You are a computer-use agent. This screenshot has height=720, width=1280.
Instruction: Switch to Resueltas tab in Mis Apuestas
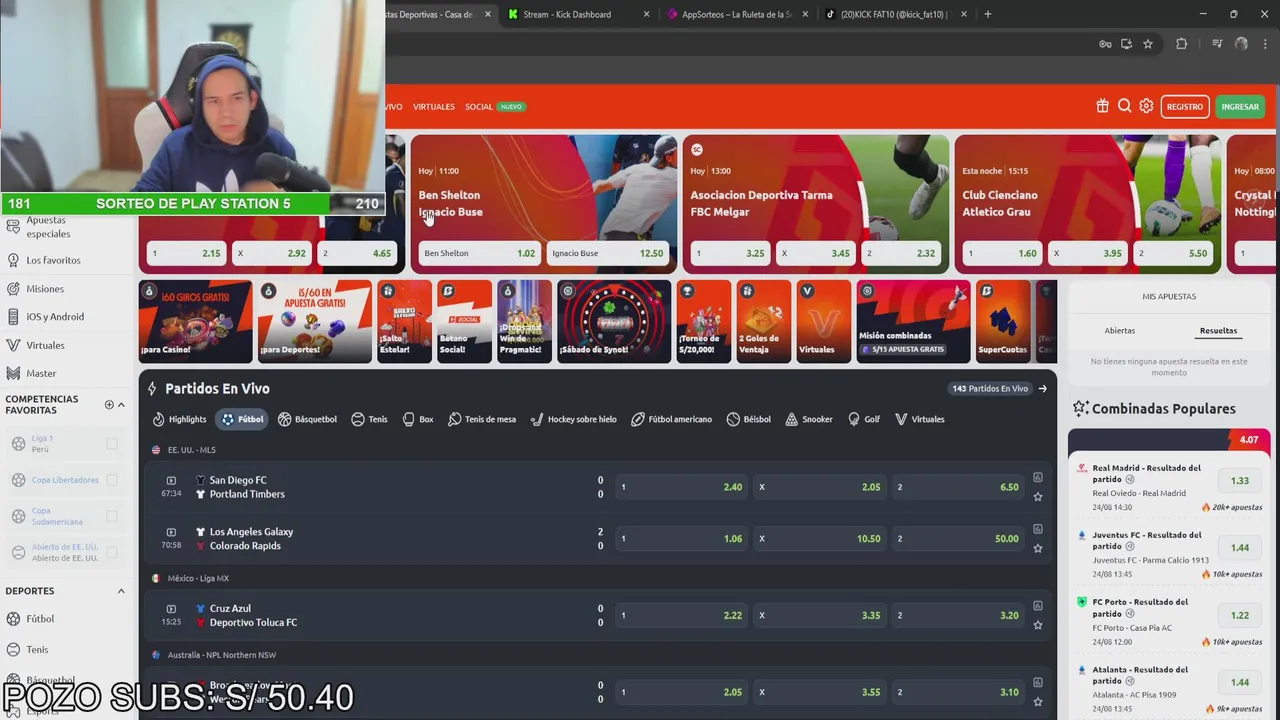coord(1218,330)
